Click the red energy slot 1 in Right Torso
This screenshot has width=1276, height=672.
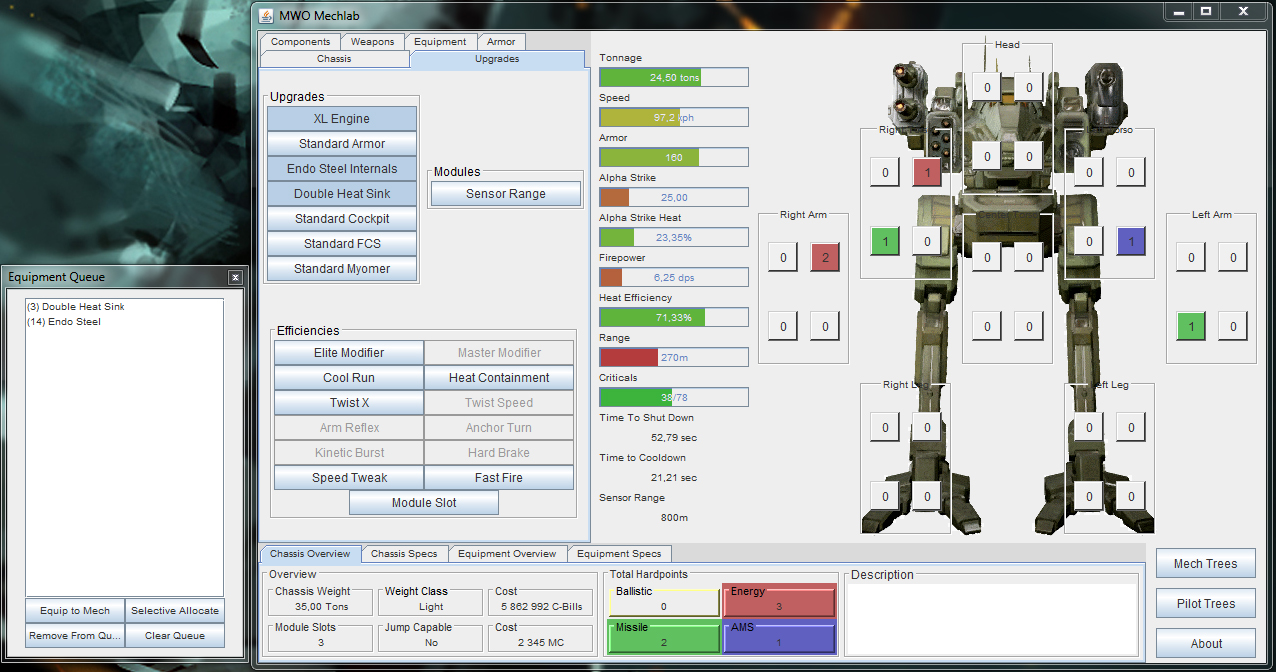927,173
